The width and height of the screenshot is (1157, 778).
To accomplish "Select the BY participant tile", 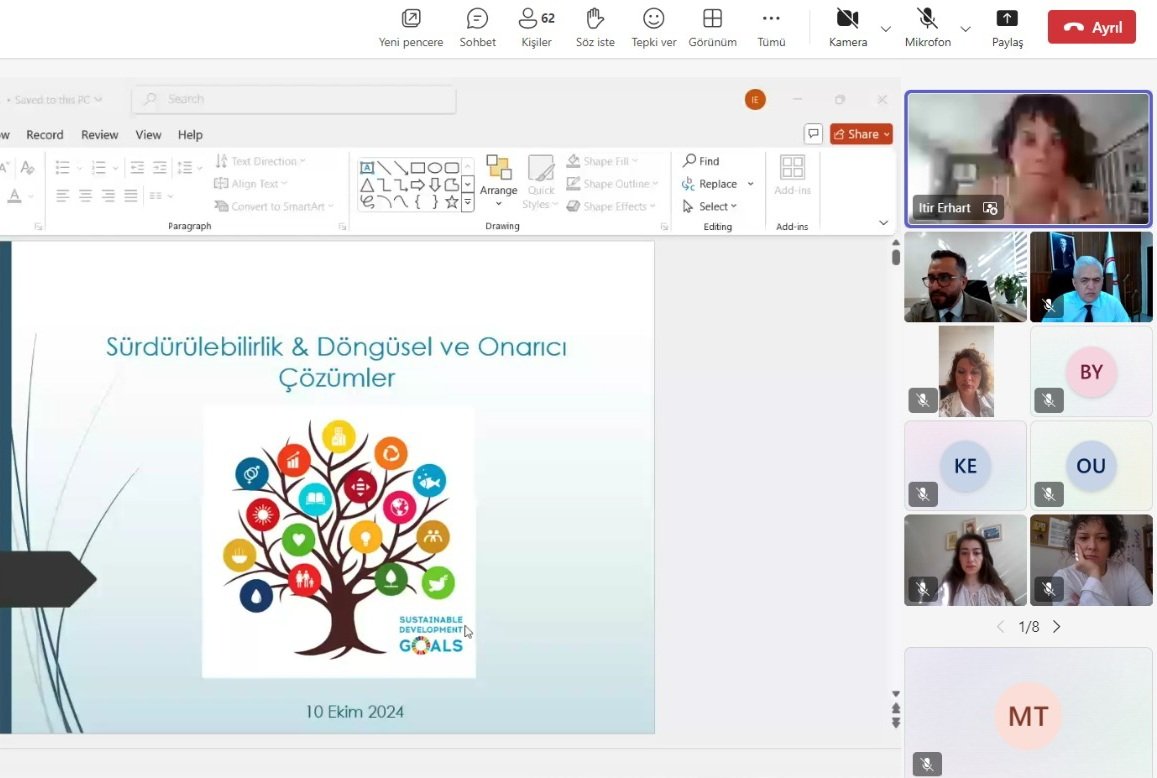I will (x=1091, y=371).
